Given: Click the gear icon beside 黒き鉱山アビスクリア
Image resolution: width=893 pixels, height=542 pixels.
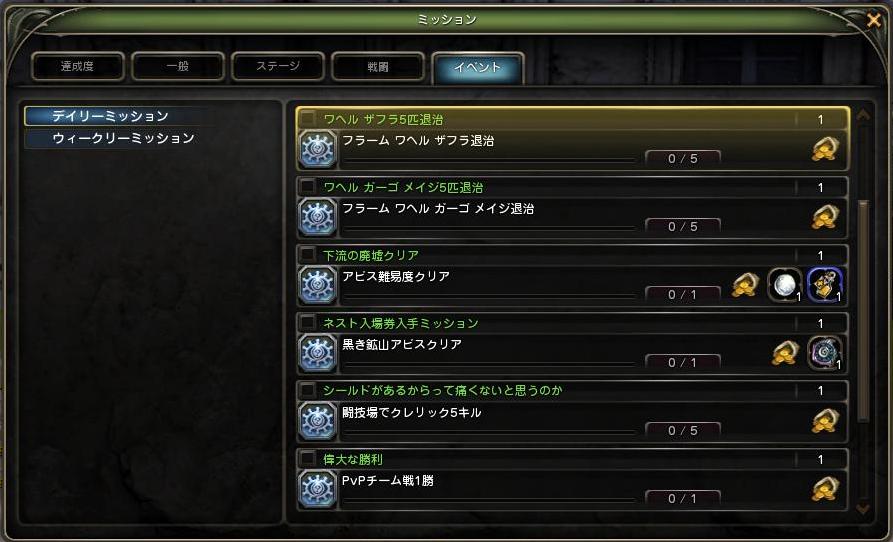Looking at the screenshot, I should (318, 353).
